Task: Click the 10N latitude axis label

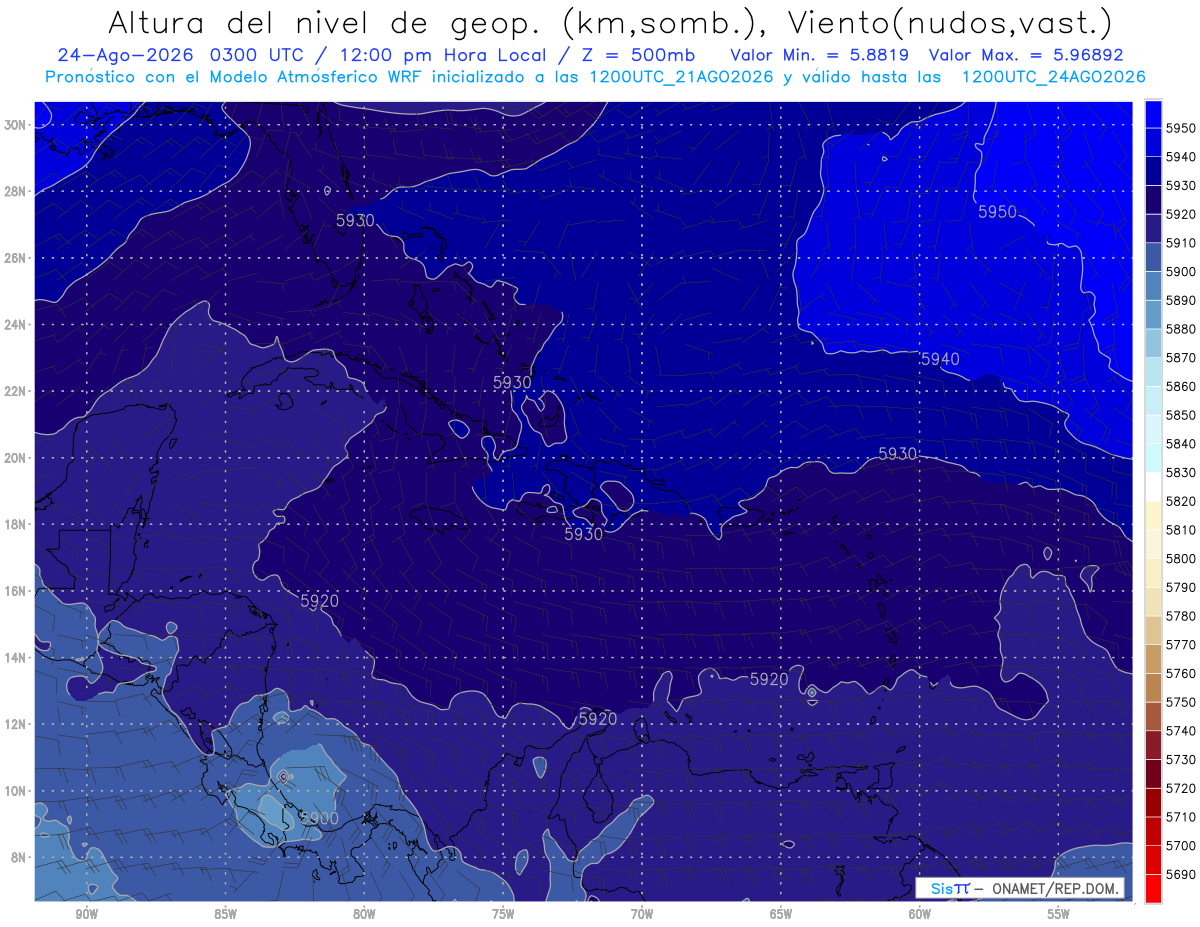Action: click(17, 791)
